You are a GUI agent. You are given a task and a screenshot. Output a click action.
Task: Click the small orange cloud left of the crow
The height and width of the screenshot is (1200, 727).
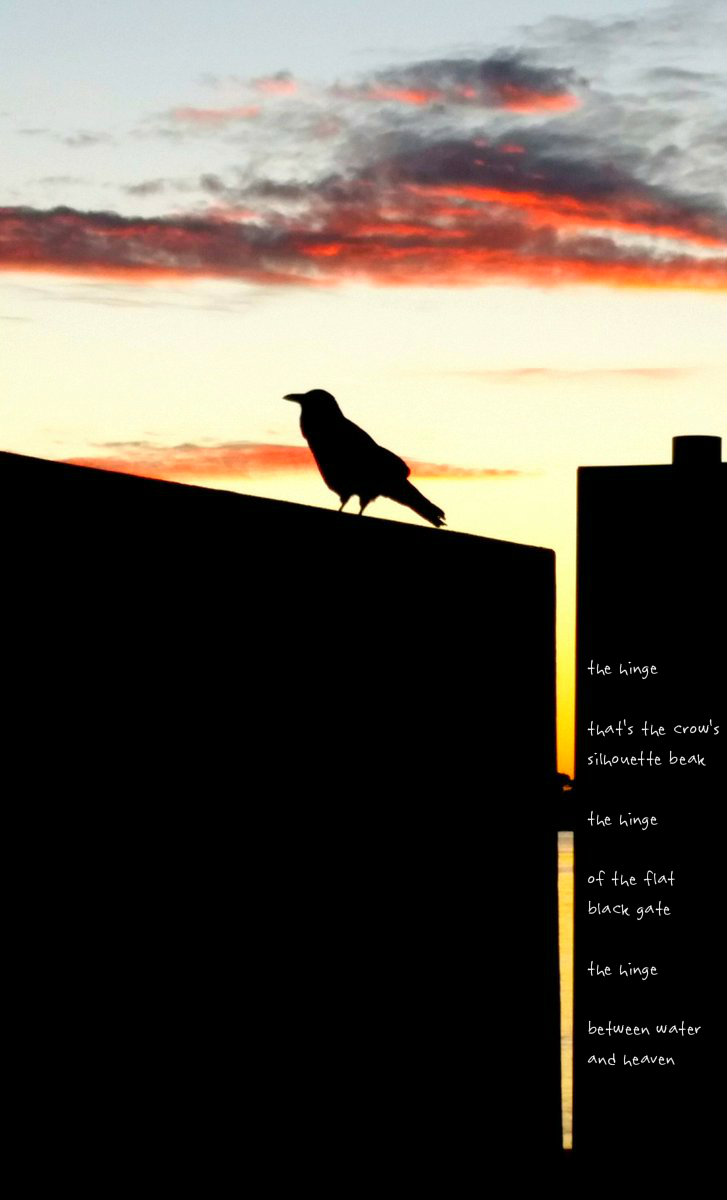(x=200, y=459)
